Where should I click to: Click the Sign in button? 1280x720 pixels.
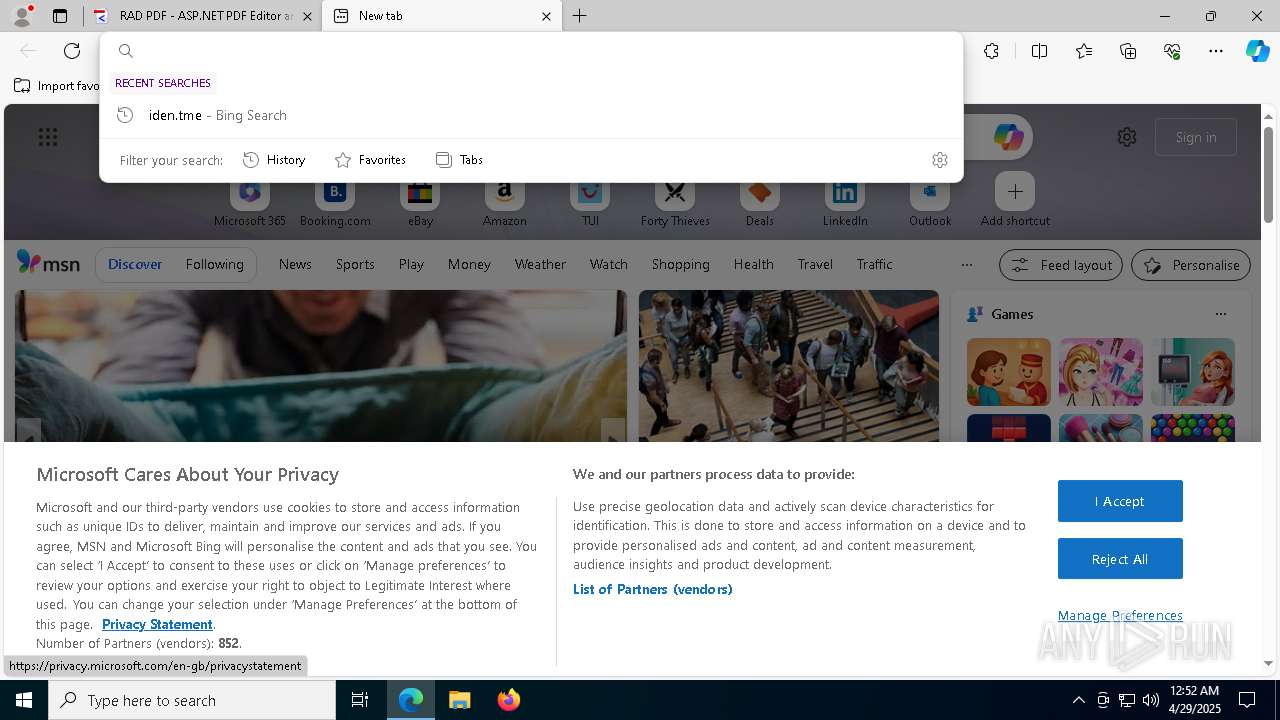click(x=1196, y=137)
